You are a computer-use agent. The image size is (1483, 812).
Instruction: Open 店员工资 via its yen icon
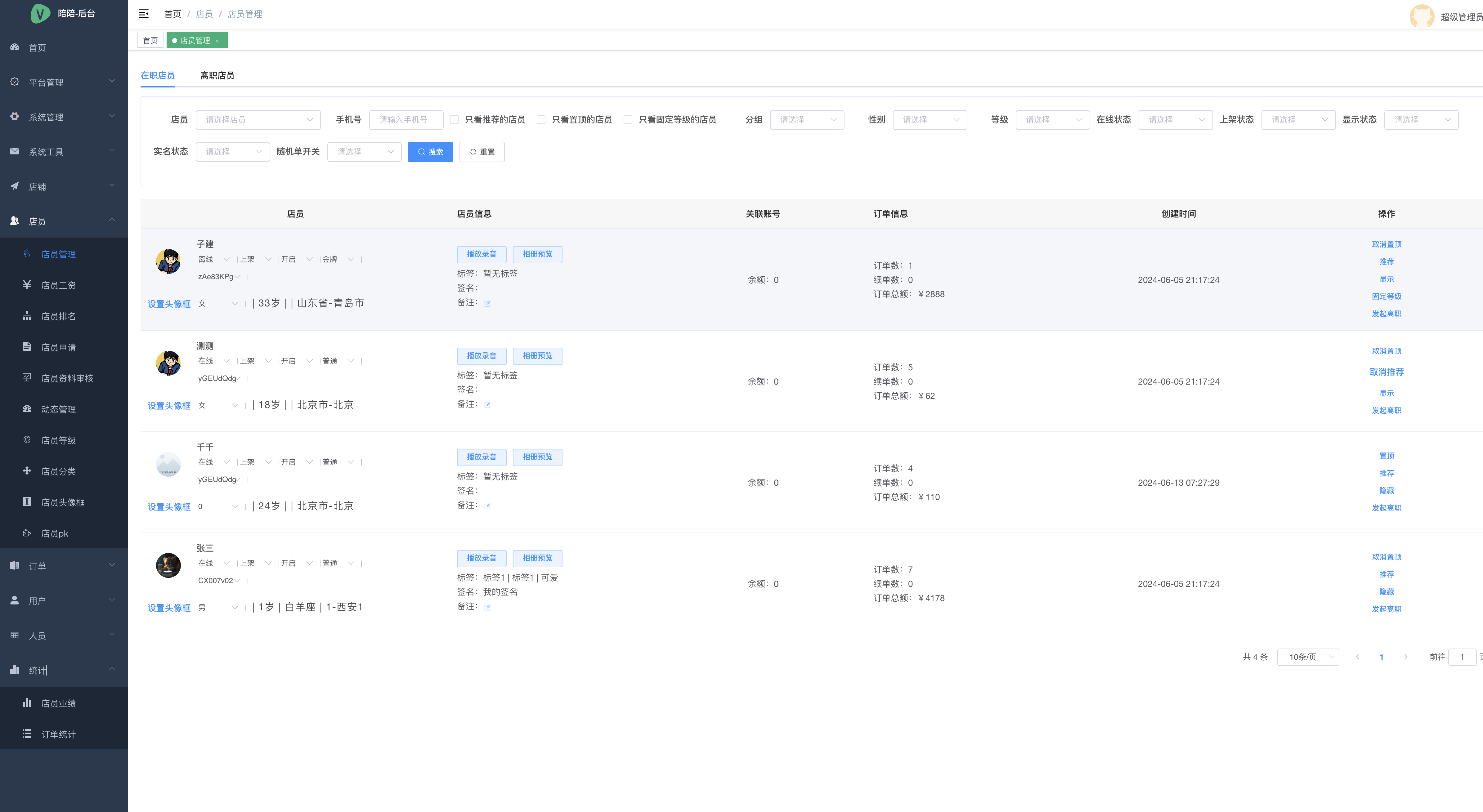(26, 284)
